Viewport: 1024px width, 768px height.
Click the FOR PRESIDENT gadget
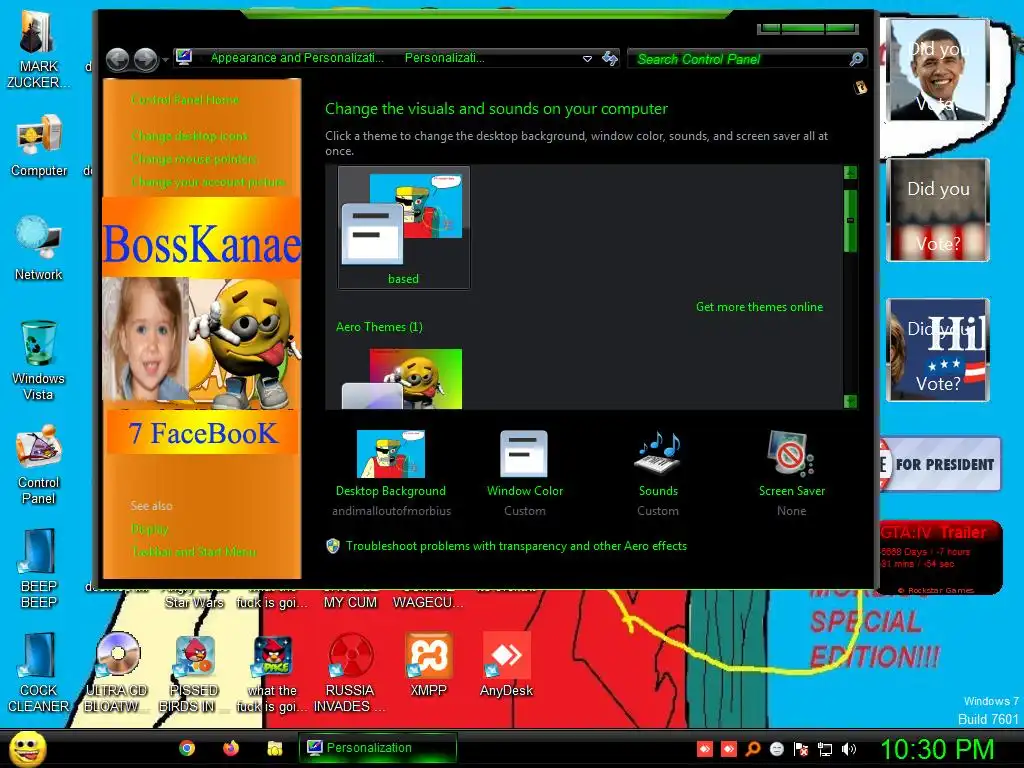(939, 464)
